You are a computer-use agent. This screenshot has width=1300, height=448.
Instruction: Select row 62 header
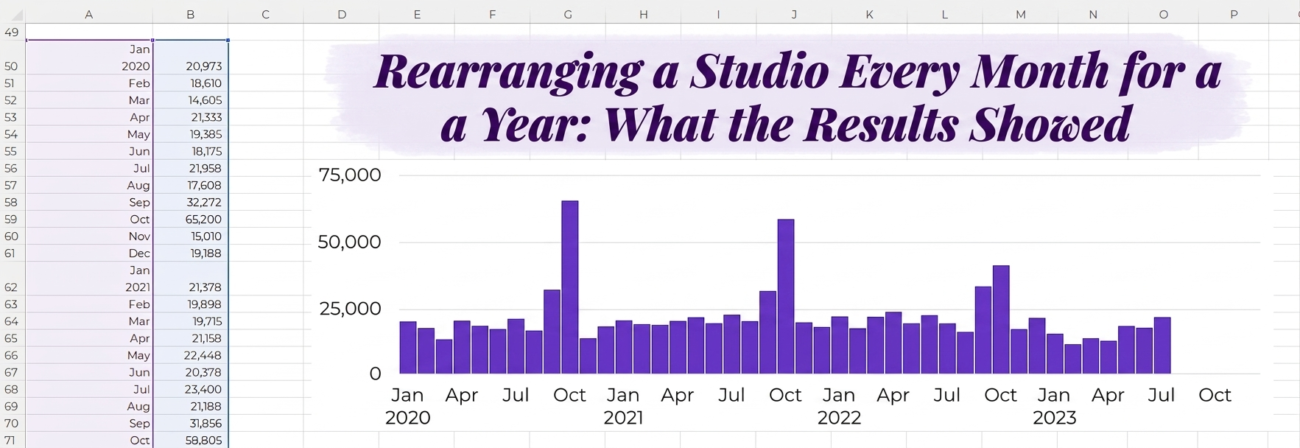click(13, 278)
